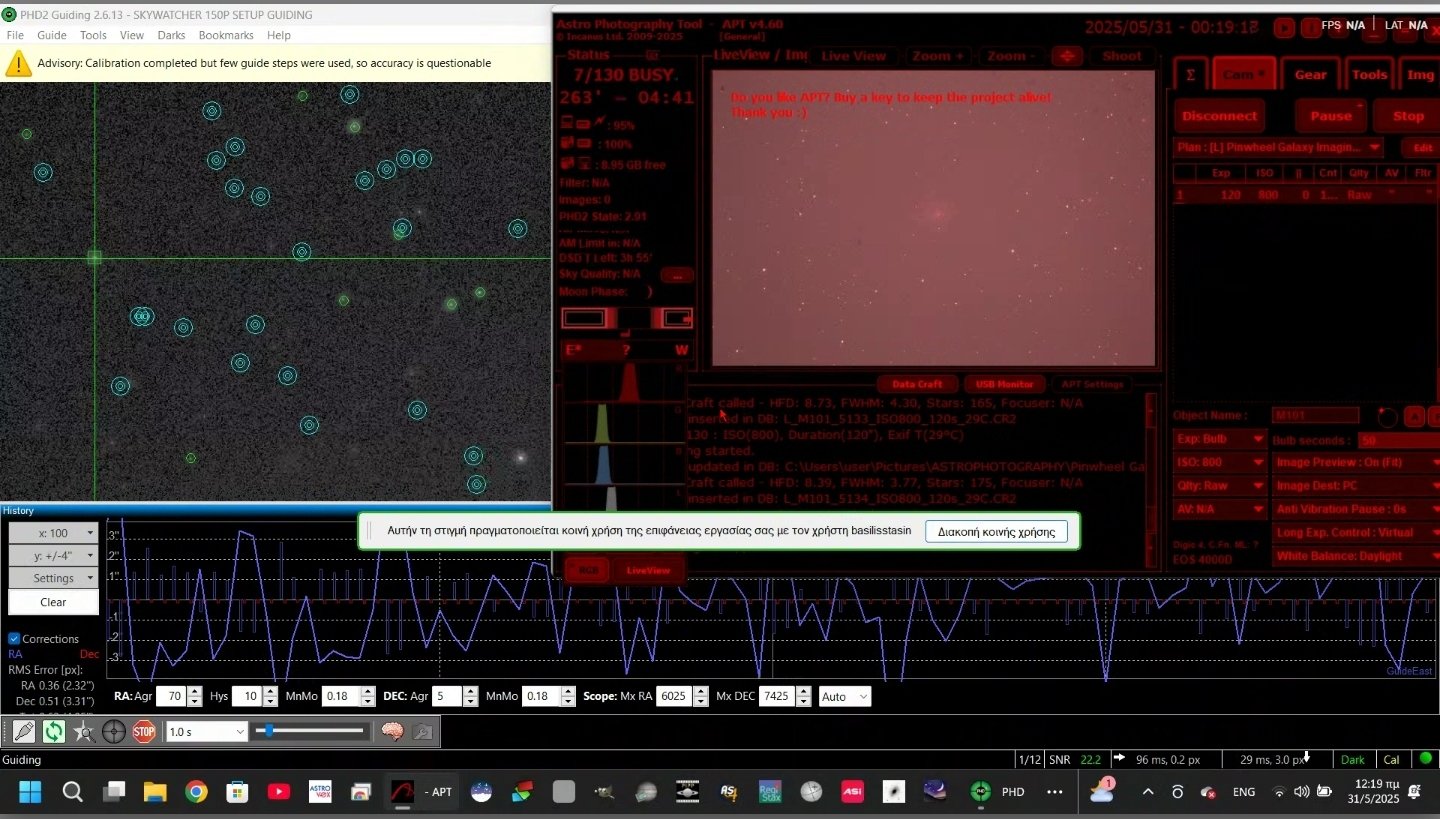Click the PHD2 begin guiding crosshair icon

tap(114, 732)
